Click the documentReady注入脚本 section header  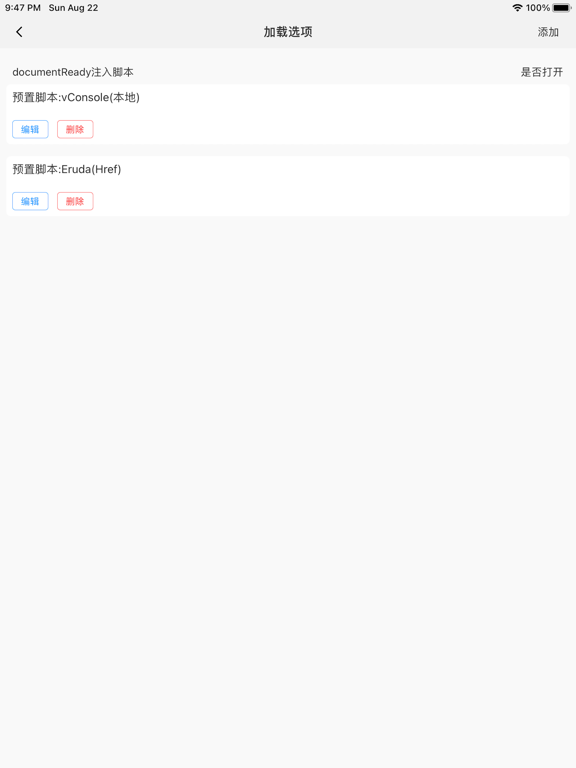(73, 72)
